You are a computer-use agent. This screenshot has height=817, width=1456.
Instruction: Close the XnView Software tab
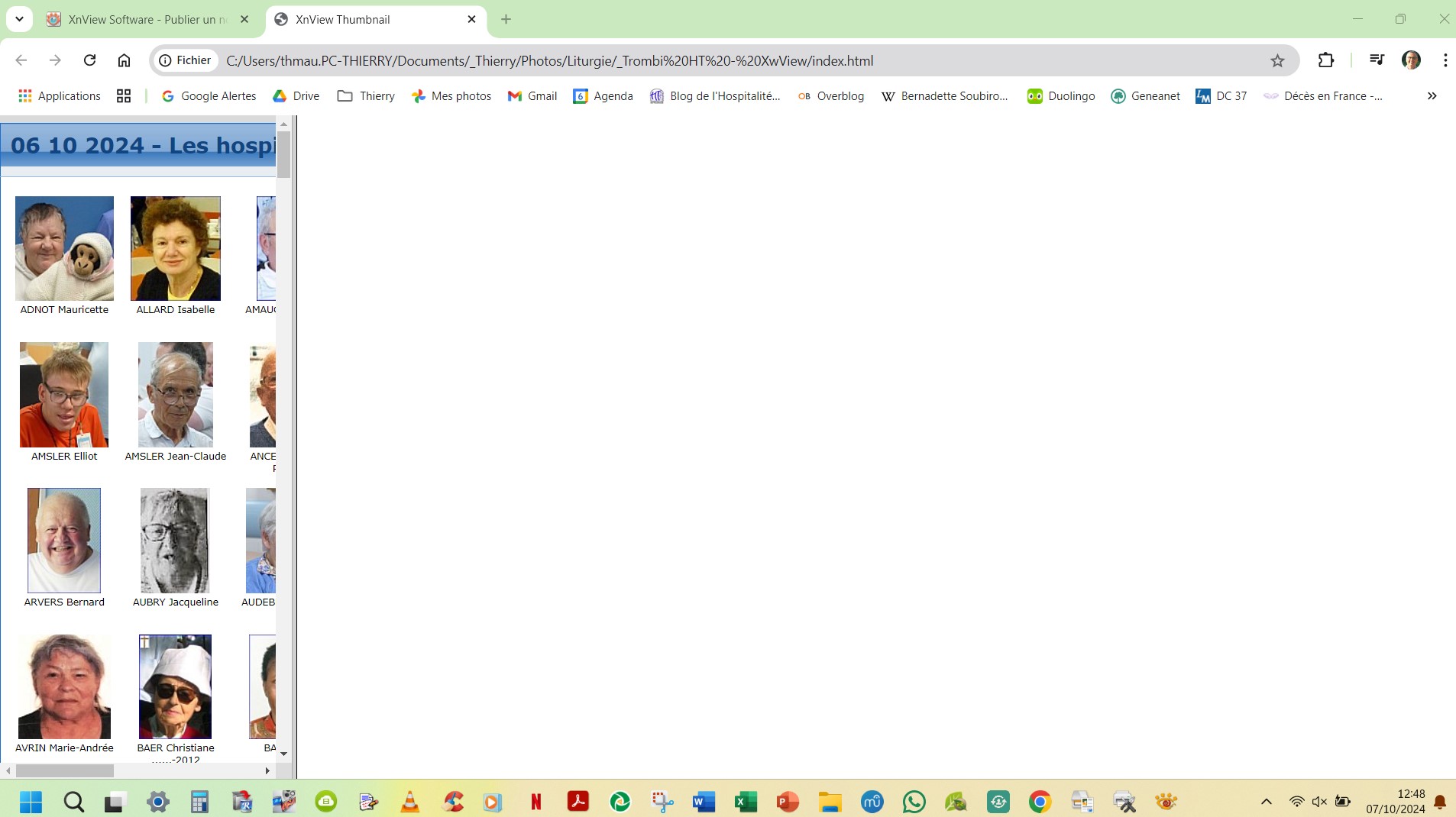(x=244, y=19)
